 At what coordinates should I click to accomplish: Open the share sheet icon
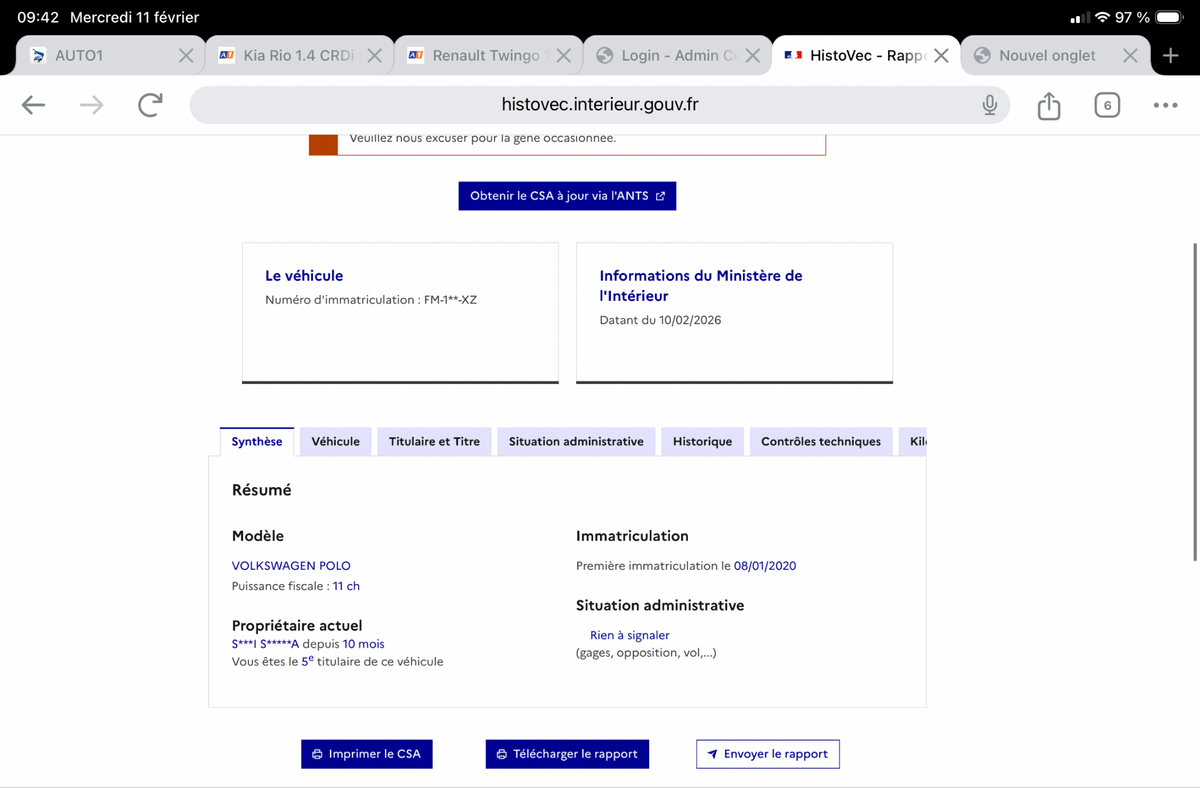point(1048,105)
